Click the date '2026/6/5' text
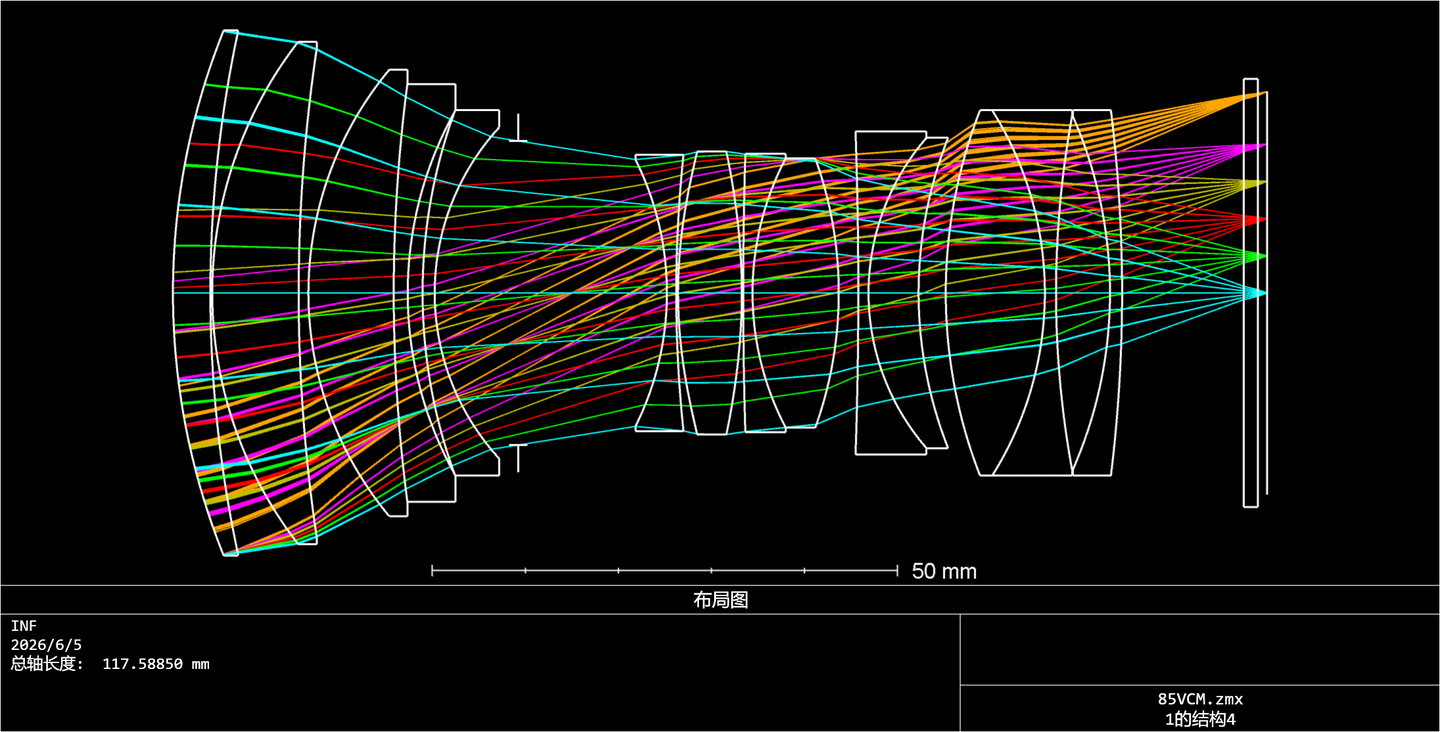 46,645
